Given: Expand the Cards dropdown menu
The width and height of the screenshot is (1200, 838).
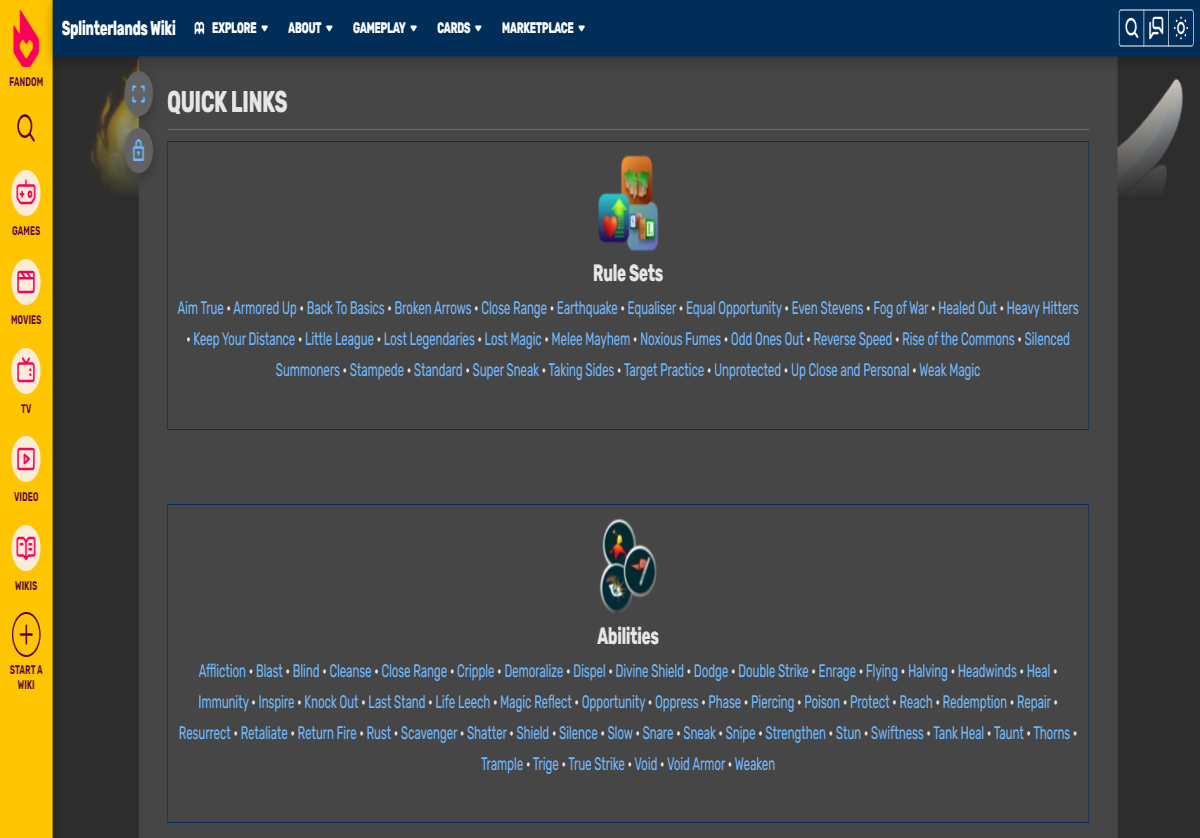Looking at the screenshot, I should click(459, 28).
